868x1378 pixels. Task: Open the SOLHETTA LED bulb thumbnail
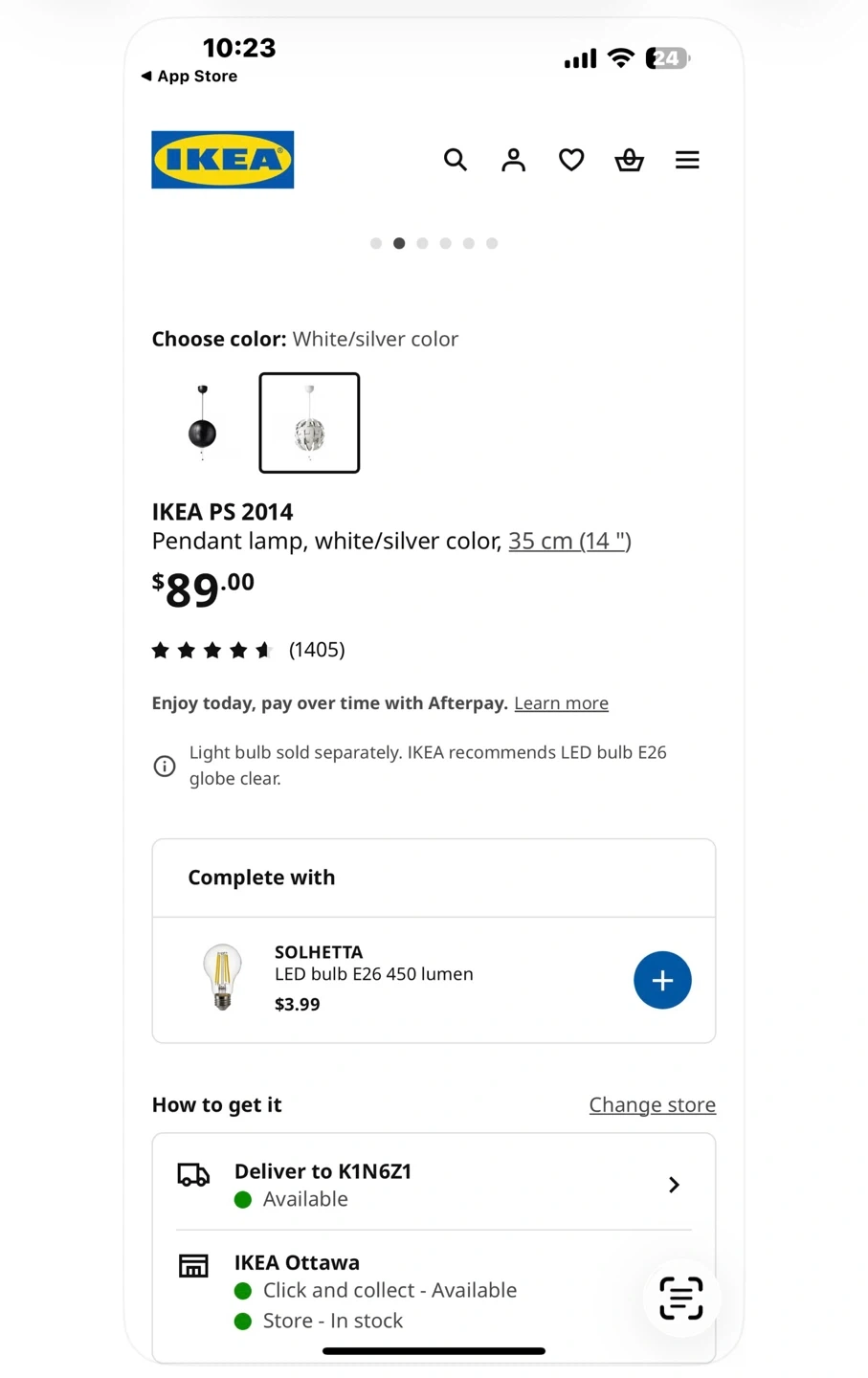point(222,978)
